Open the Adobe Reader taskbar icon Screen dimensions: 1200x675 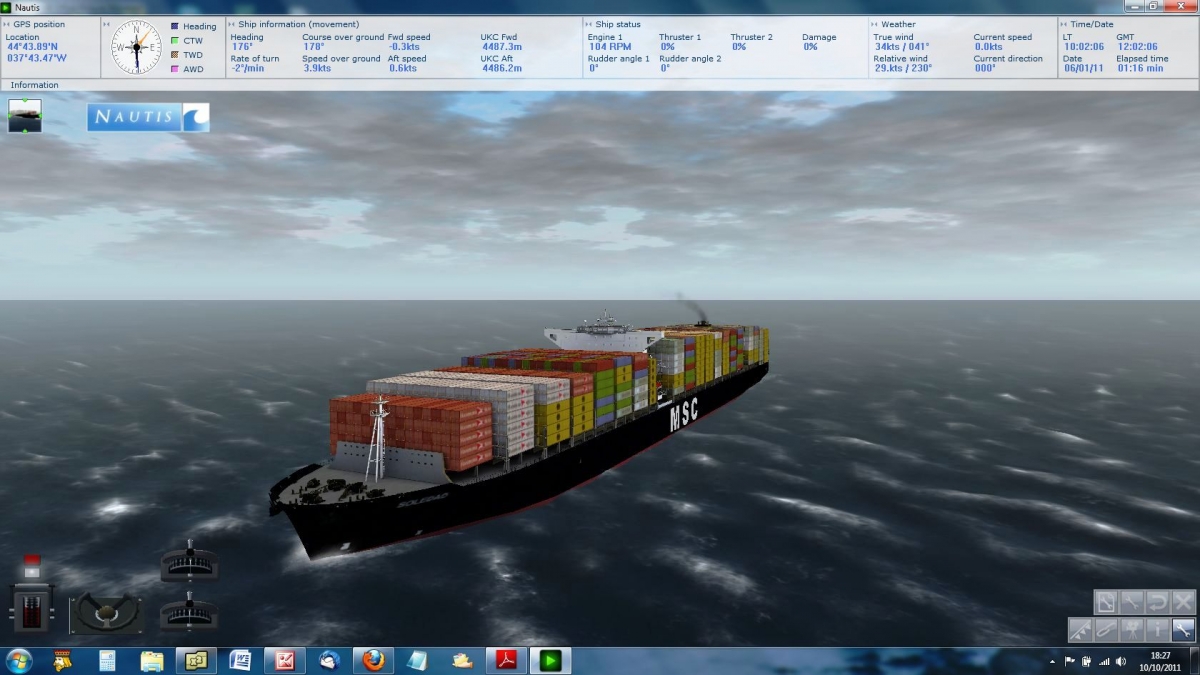coord(506,661)
